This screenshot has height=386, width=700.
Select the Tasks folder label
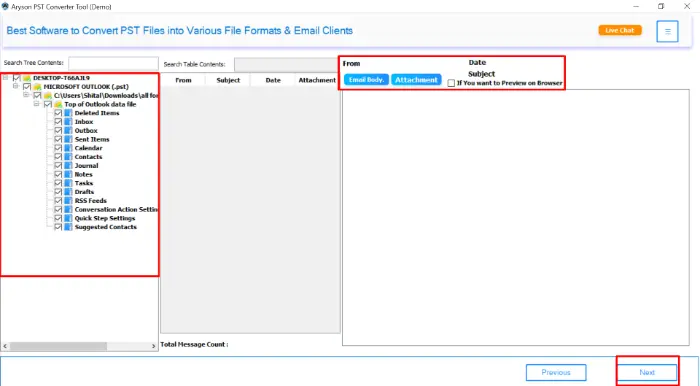[x=84, y=183]
